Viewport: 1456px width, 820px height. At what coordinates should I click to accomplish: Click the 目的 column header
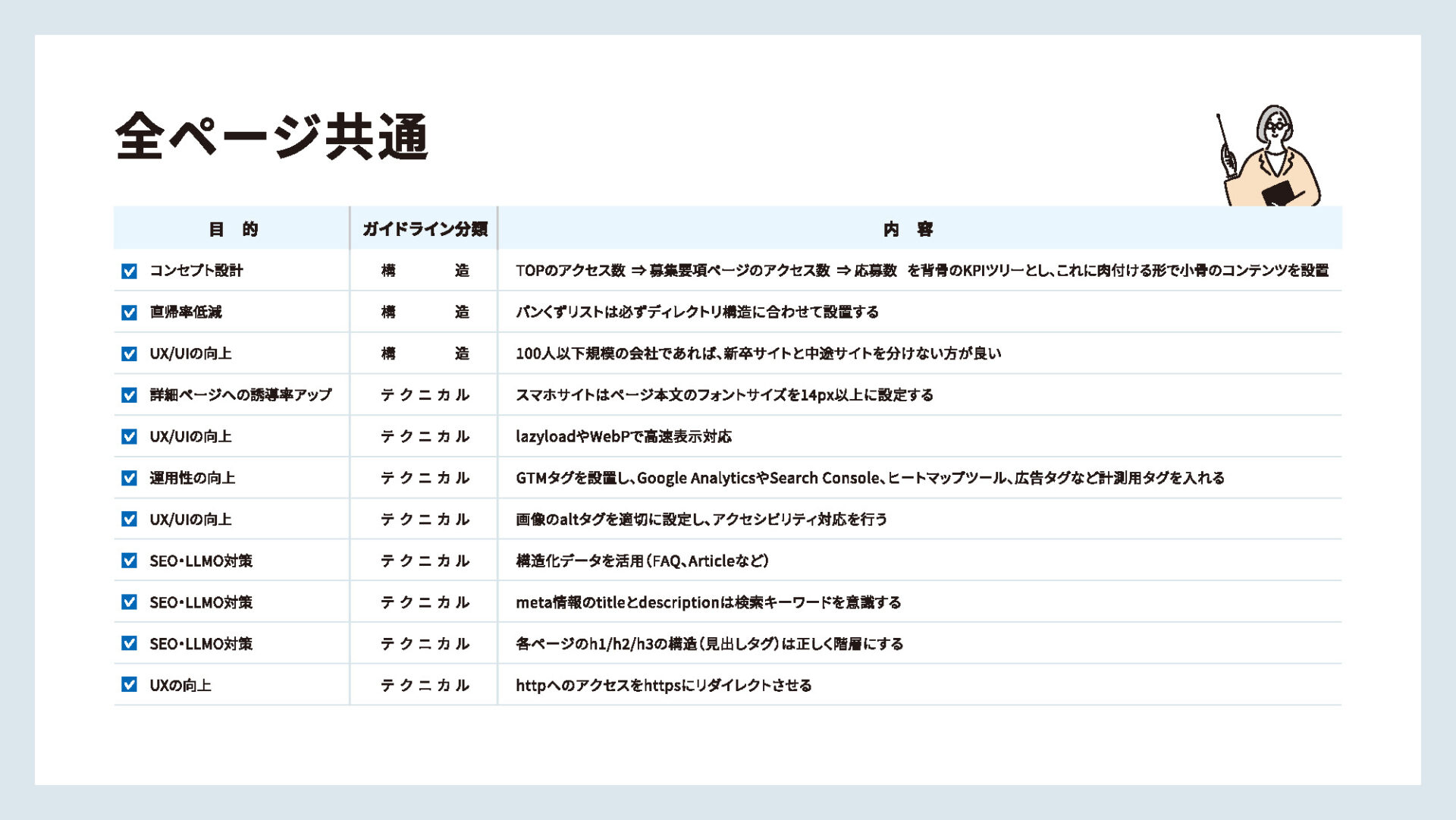click(x=233, y=229)
